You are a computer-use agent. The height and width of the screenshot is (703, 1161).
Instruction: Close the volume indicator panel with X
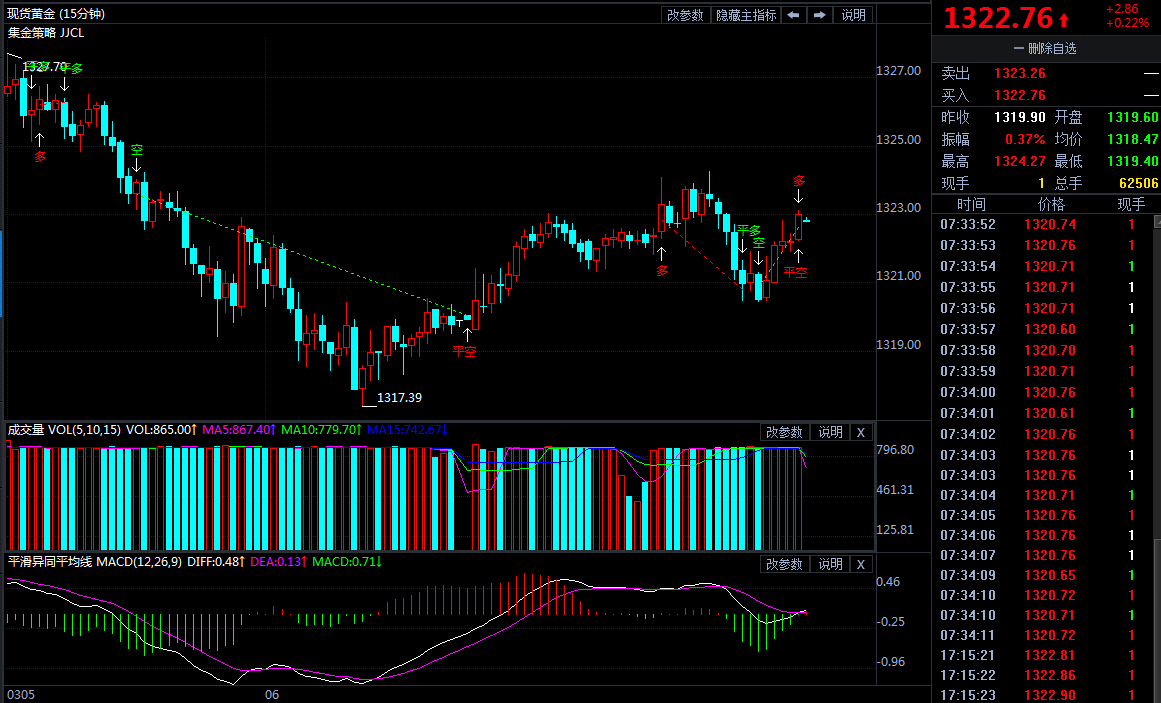pyautogui.click(x=860, y=432)
